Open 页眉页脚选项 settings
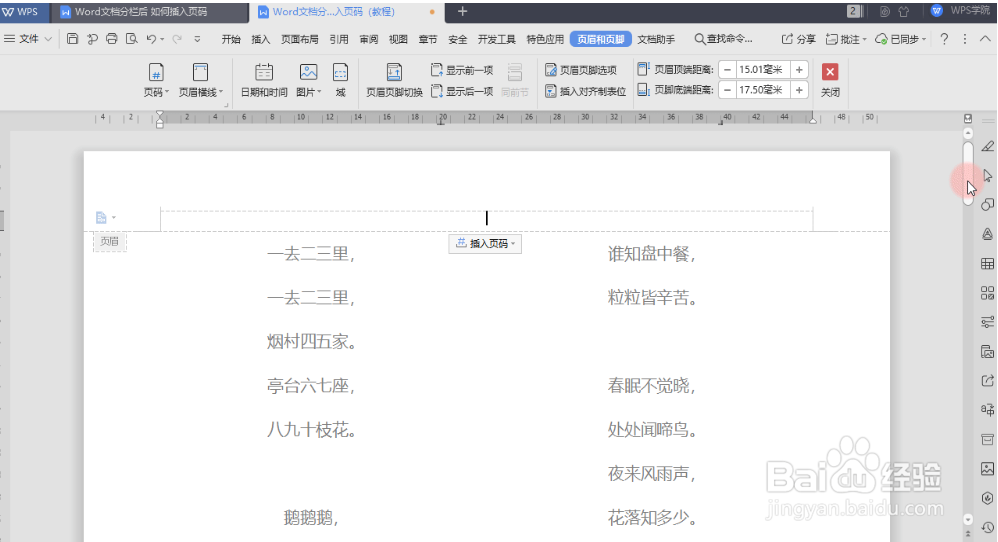Screen dimensions: 998x542 (x=581, y=70)
